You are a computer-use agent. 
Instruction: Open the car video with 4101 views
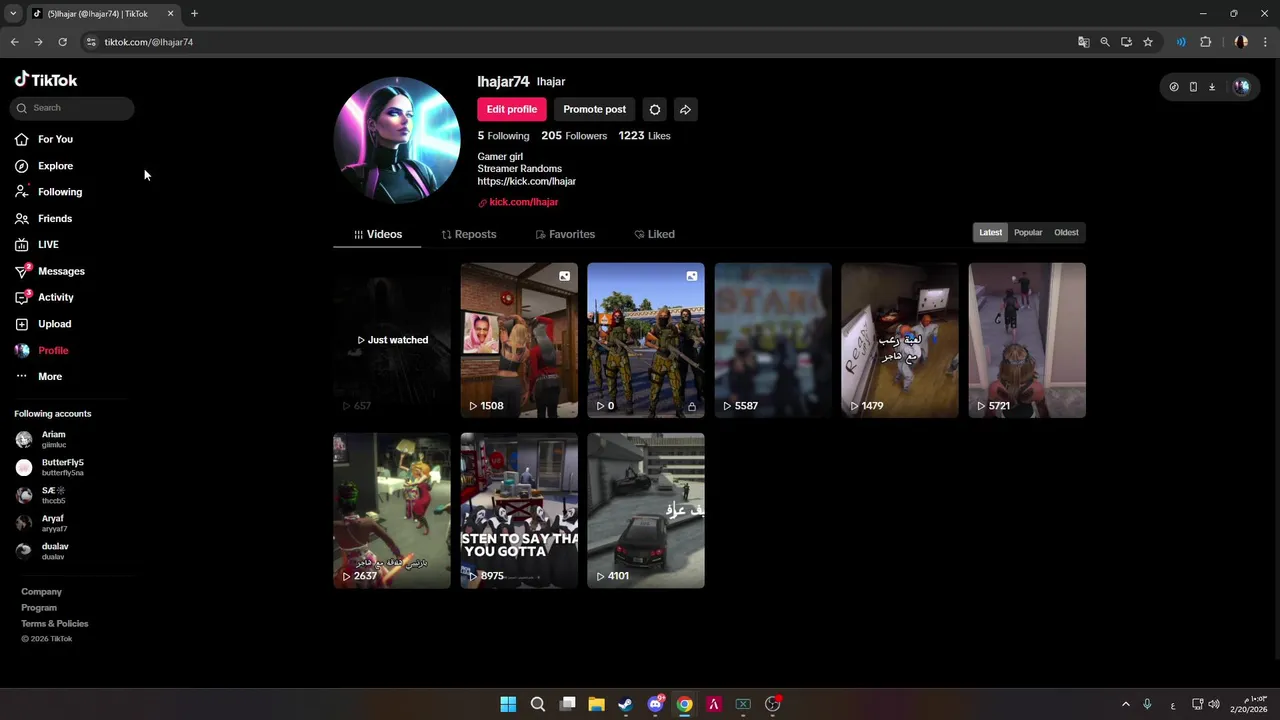point(646,510)
